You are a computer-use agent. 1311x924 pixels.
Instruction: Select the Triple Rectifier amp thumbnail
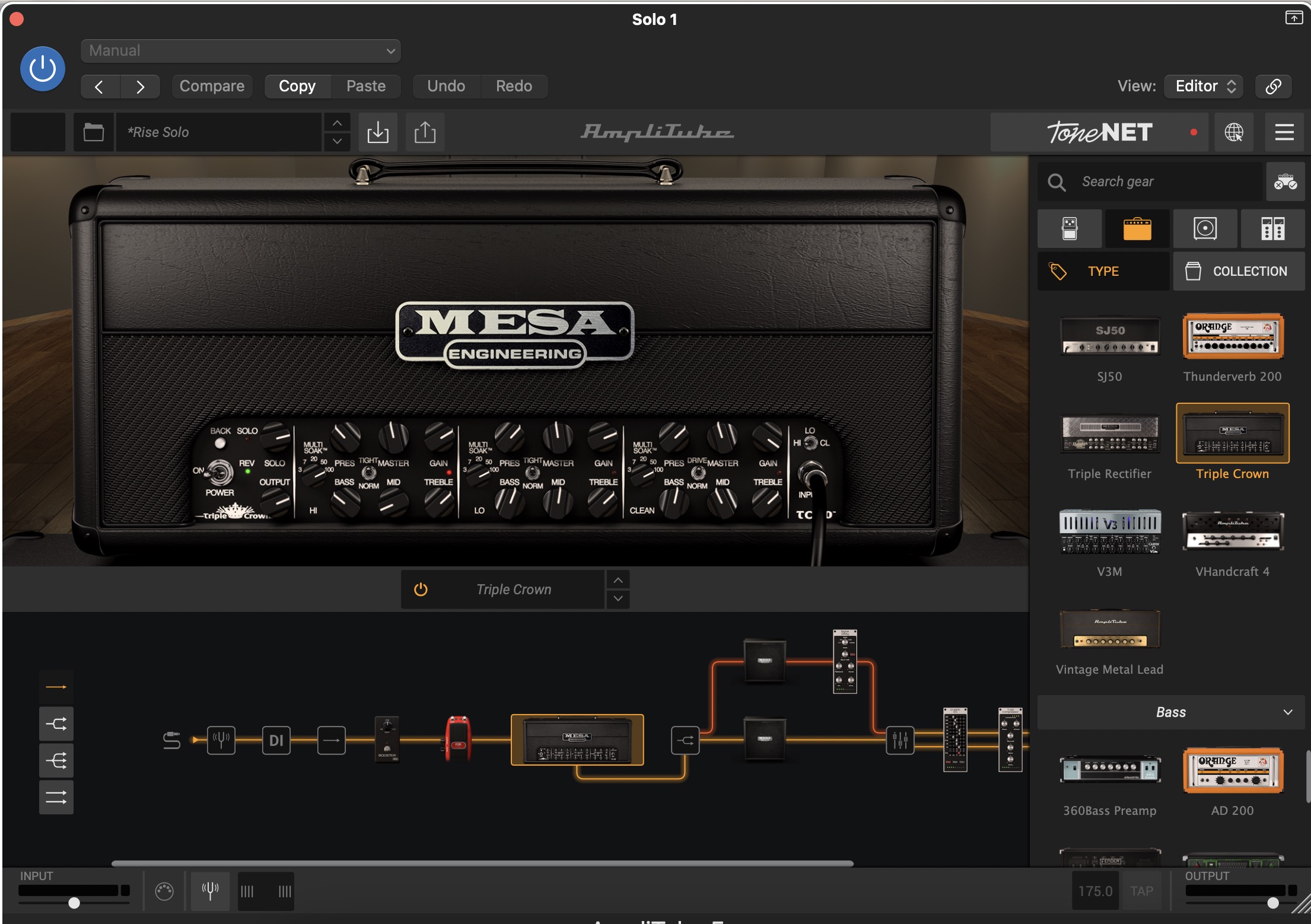click(1110, 434)
